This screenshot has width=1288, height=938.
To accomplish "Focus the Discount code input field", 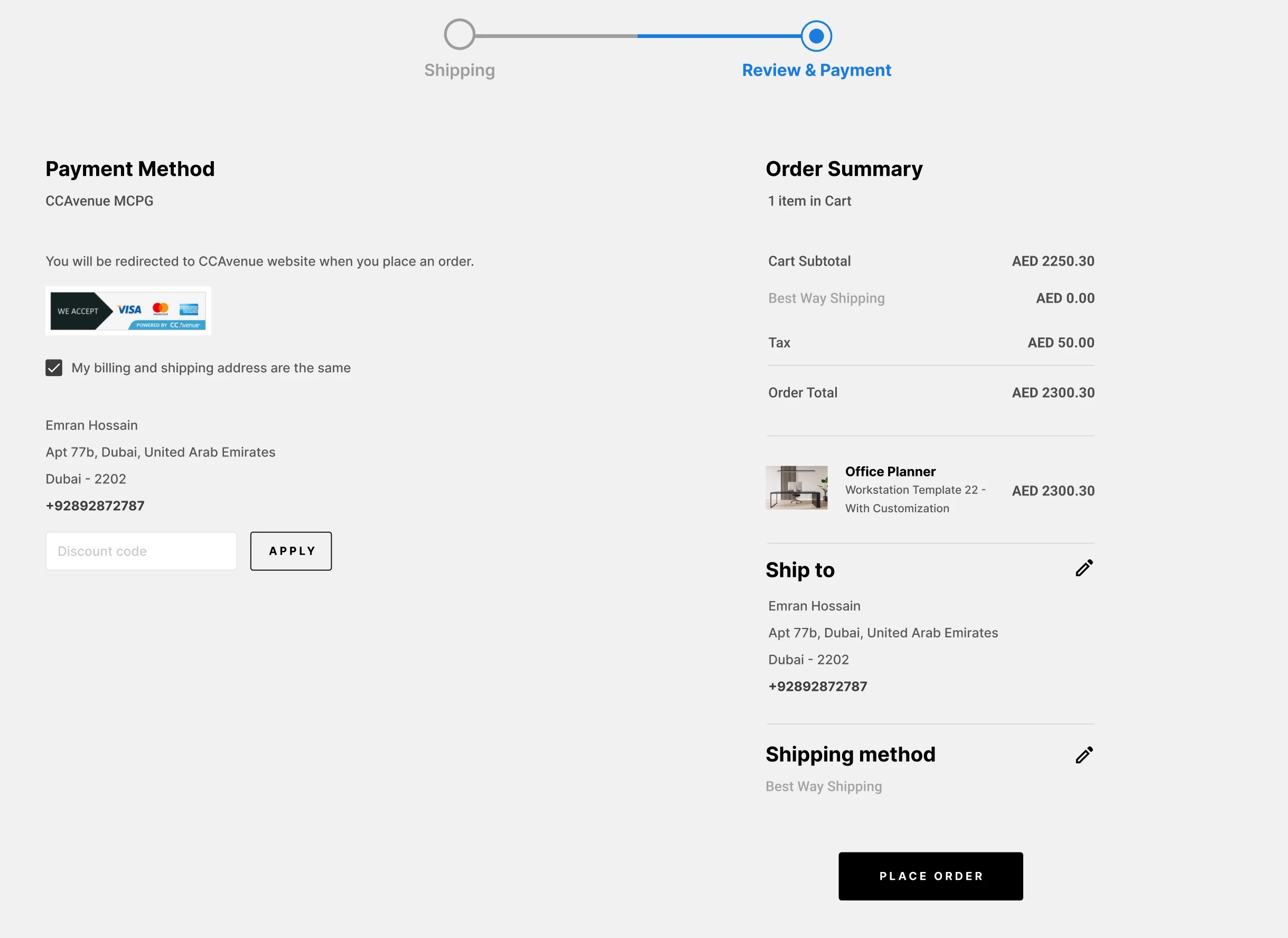I will (x=142, y=551).
